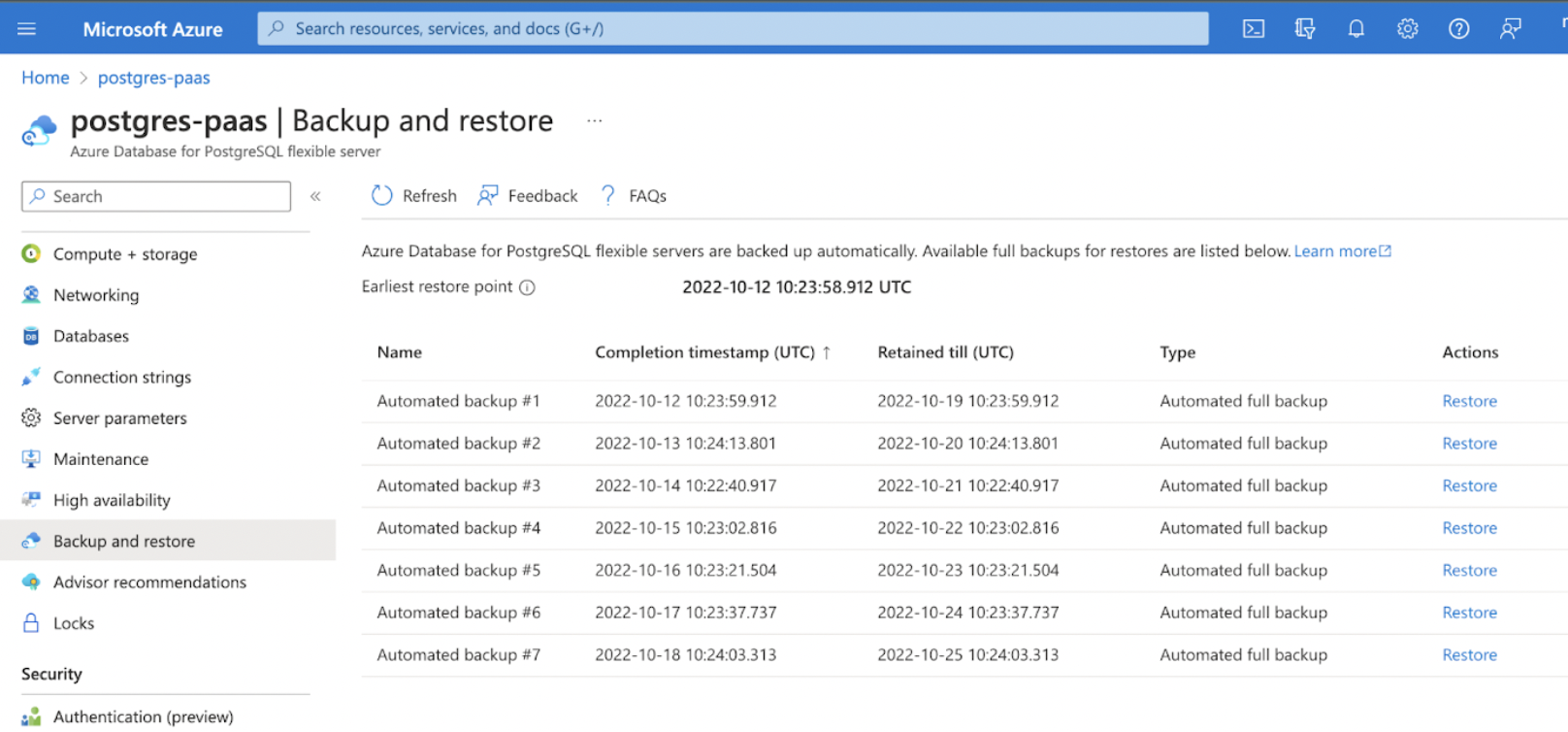The width and height of the screenshot is (1568, 732).
Task: Click the Refresh circular arrow icon
Action: [x=382, y=195]
